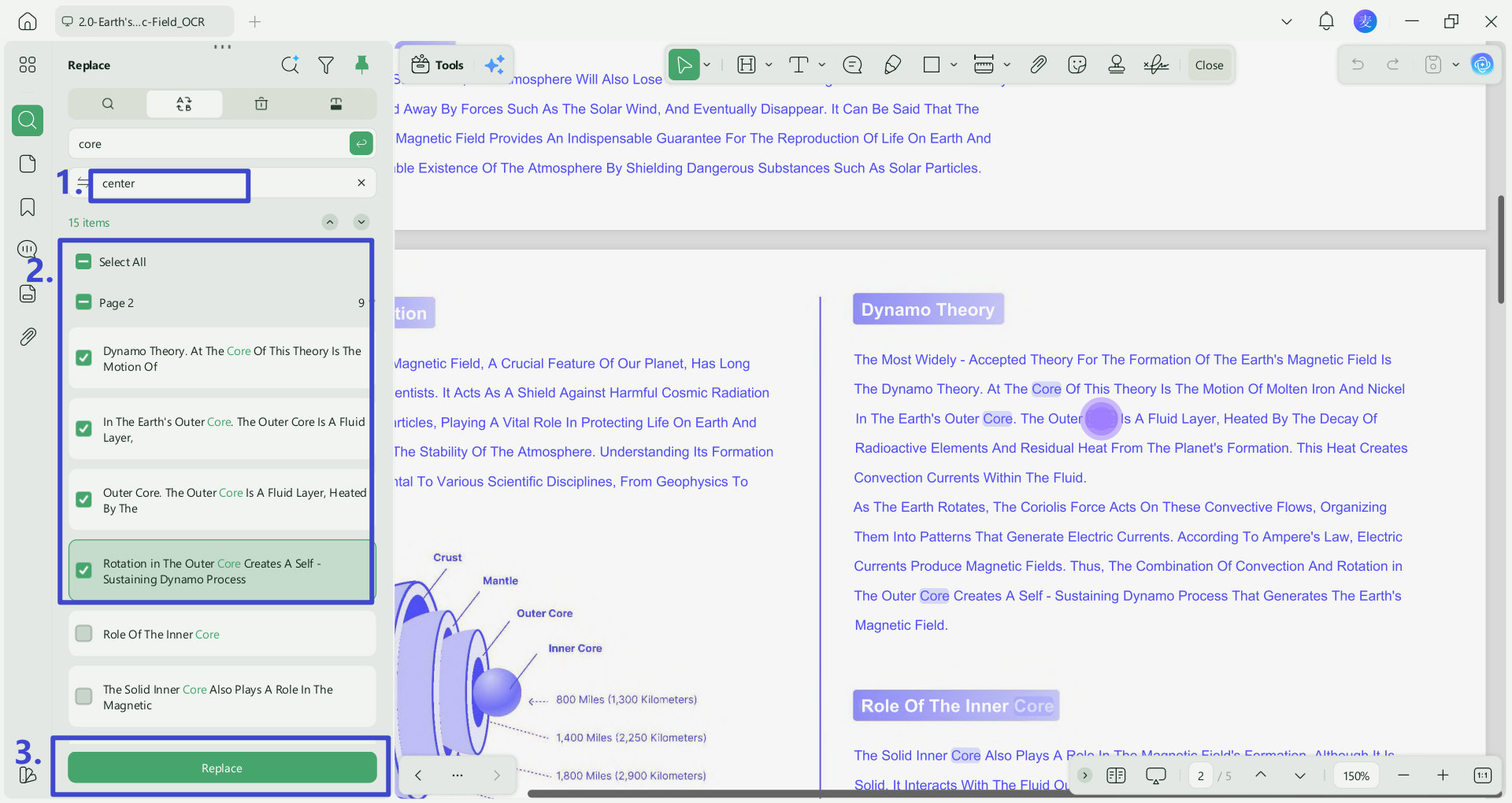Select the signature tool
Image resolution: width=1512 pixels, height=803 pixels.
pos(1156,65)
